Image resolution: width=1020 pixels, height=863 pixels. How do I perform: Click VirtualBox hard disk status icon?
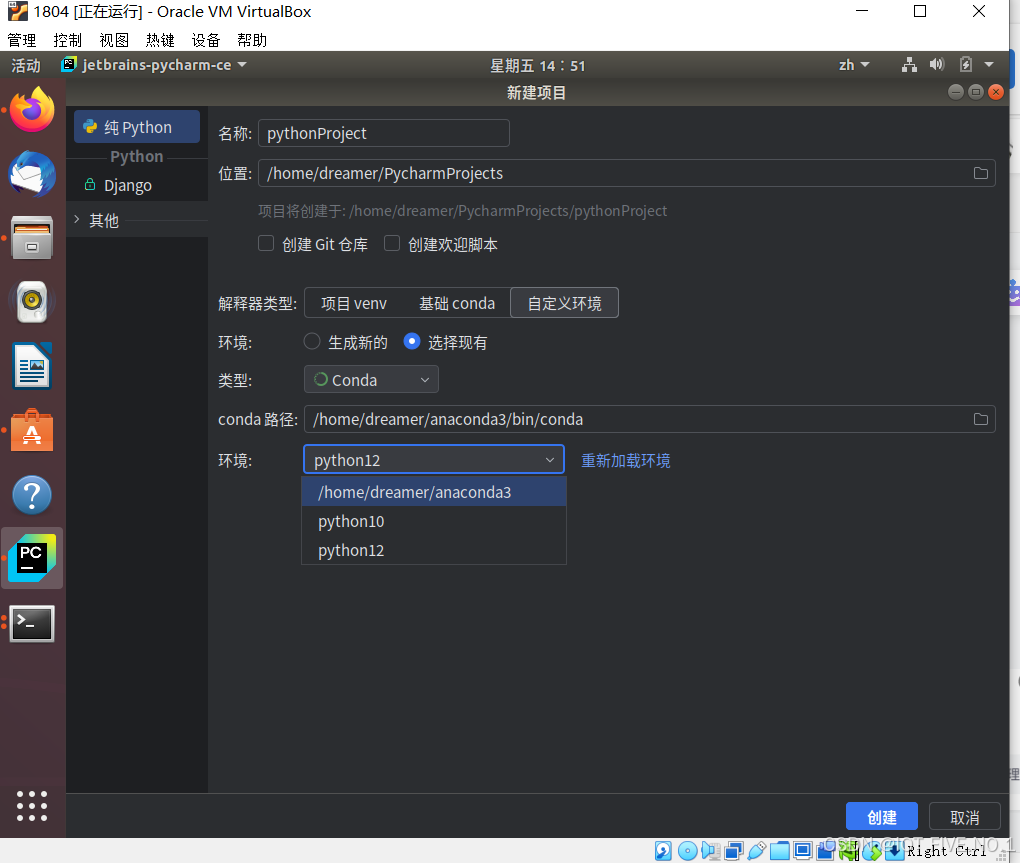point(663,851)
